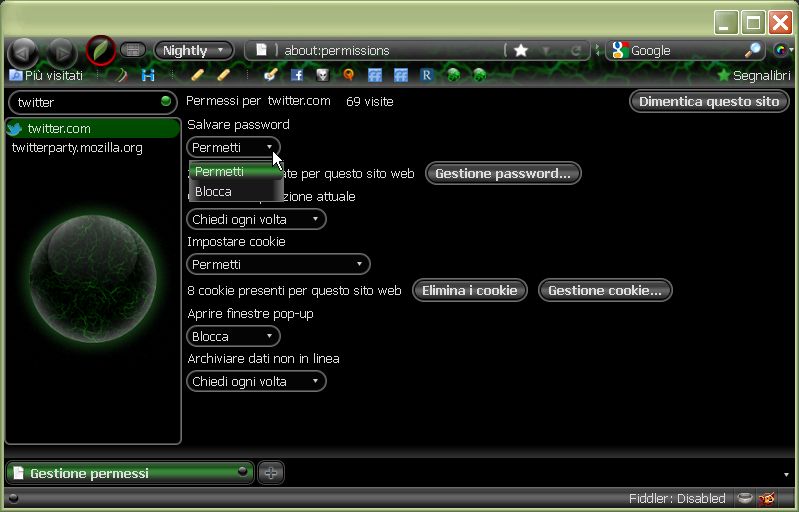Open Più visitati bookmarks folder
This screenshot has width=799, height=512.
click(x=46, y=75)
